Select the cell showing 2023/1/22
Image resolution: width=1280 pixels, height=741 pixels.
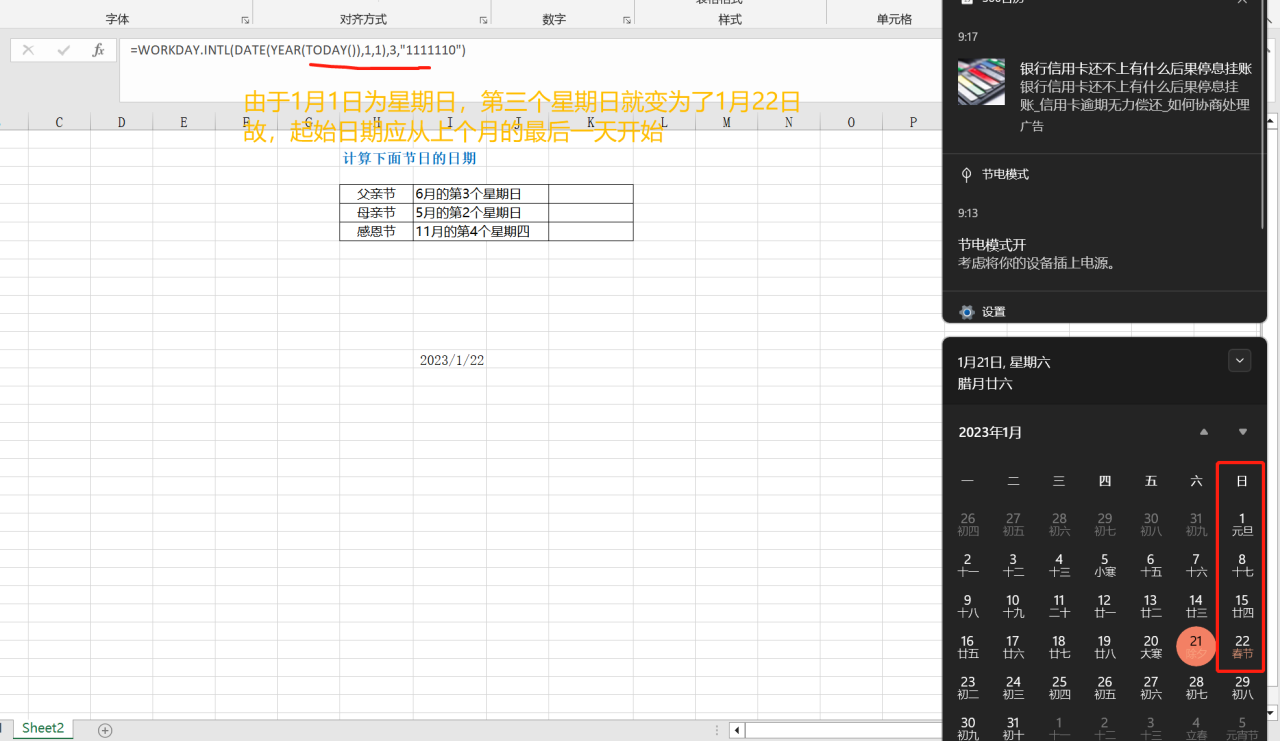(x=452, y=360)
